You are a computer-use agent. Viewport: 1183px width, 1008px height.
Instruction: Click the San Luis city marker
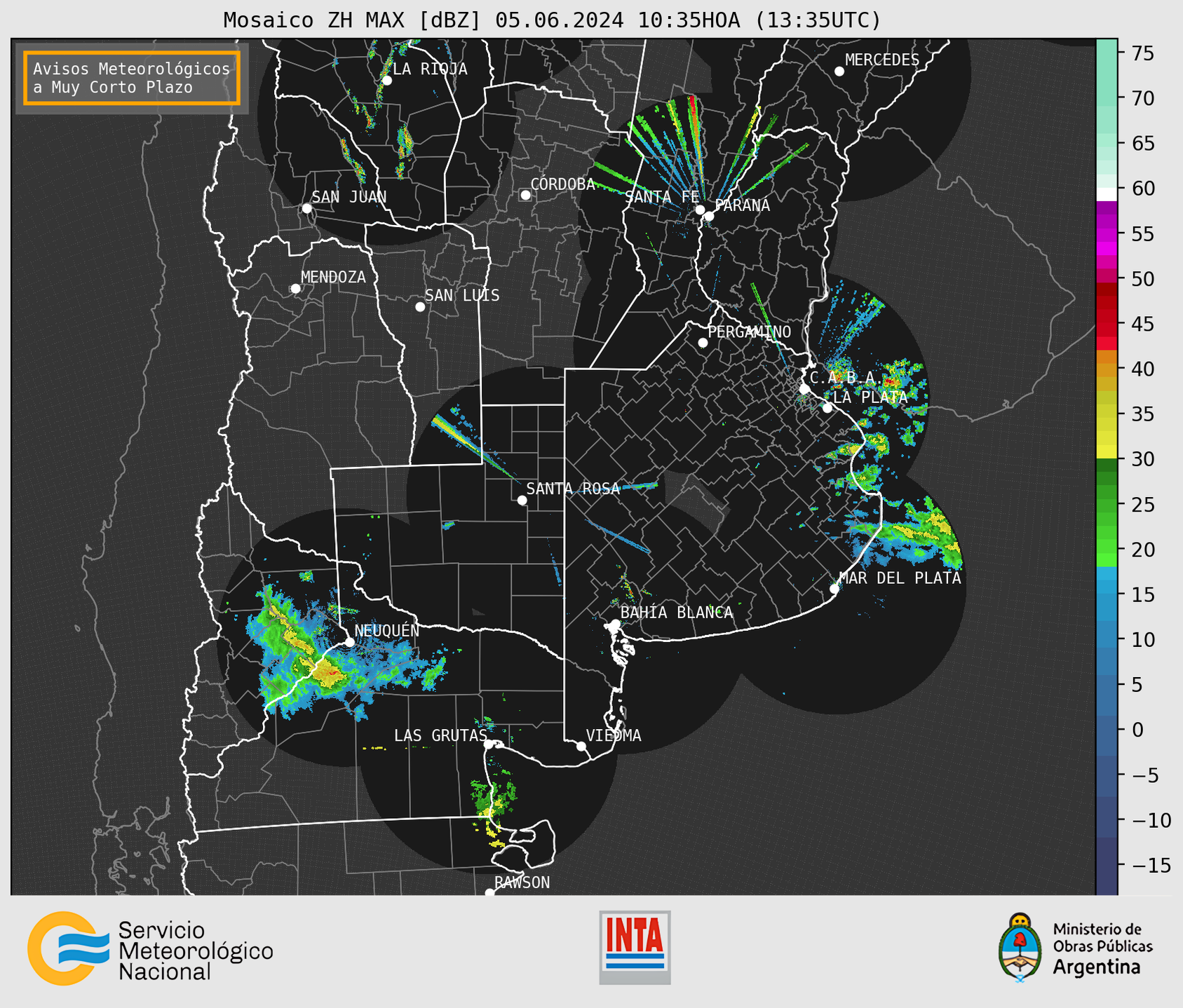[x=420, y=307]
